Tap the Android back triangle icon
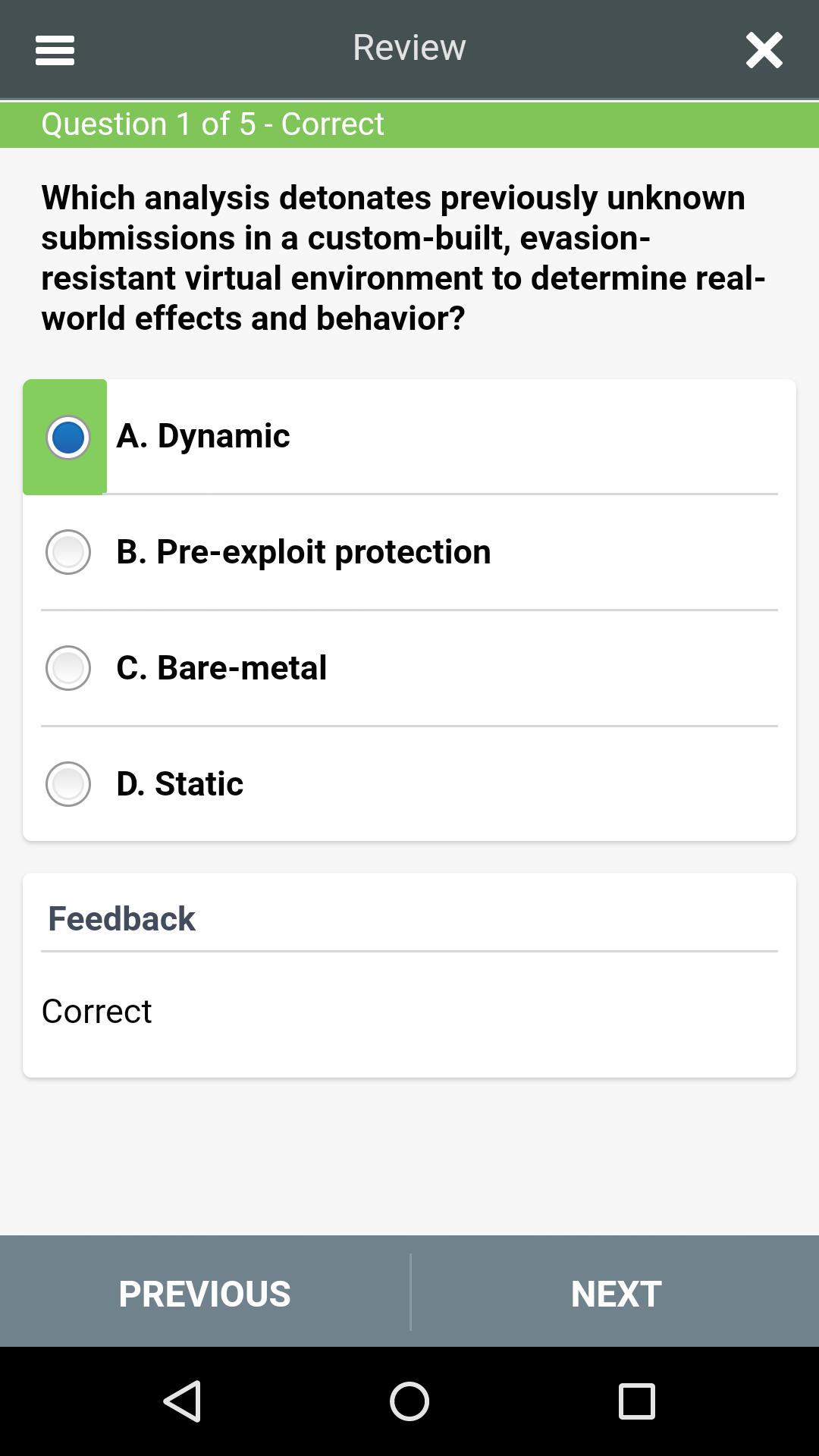Viewport: 819px width, 1456px height. pos(182,1401)
